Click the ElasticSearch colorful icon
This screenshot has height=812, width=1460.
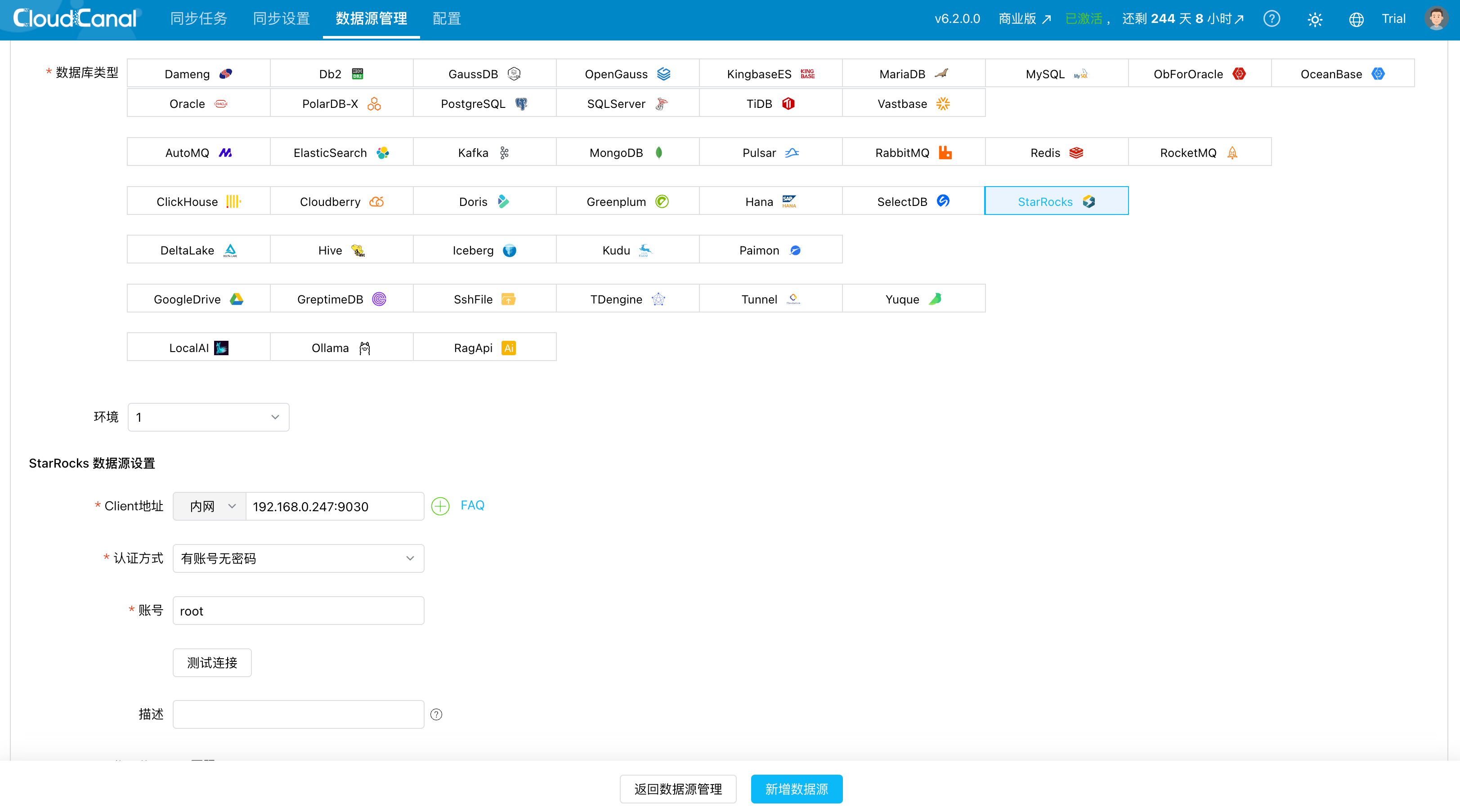click(383, 152)
